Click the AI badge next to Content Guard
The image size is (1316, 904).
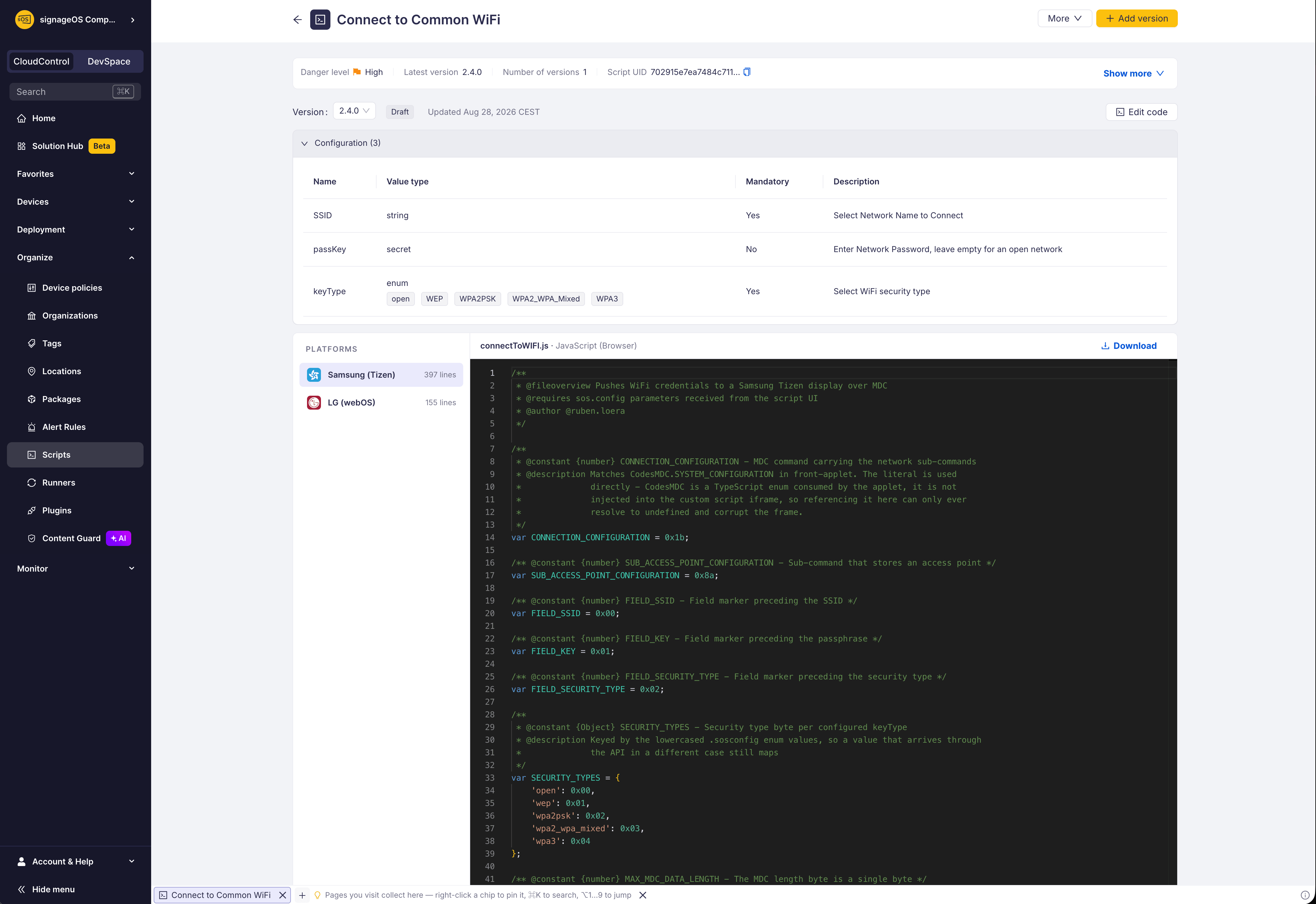(x=118, y=538)
